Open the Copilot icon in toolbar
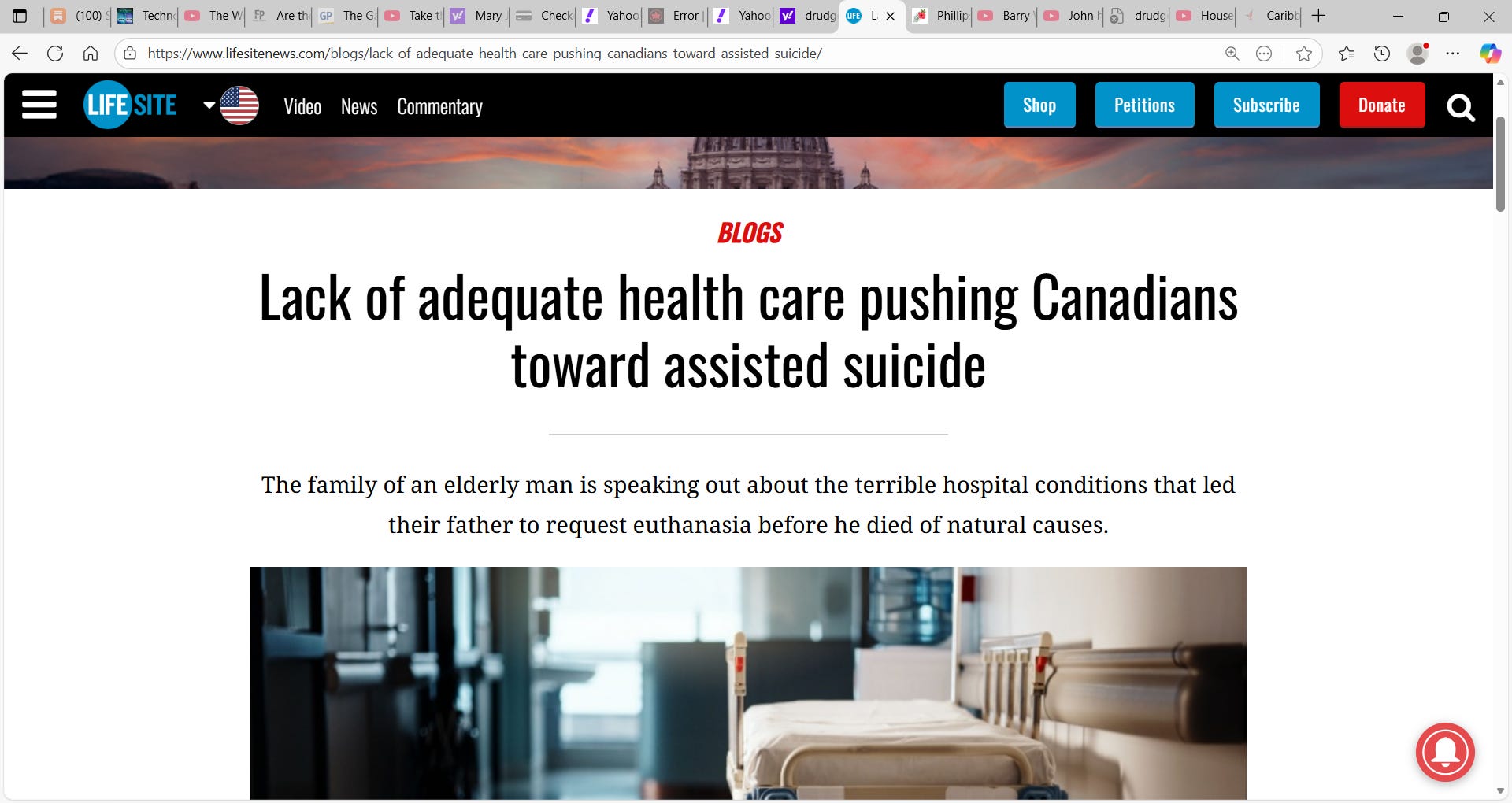The image size is (1512, 803). [1490, 54]
